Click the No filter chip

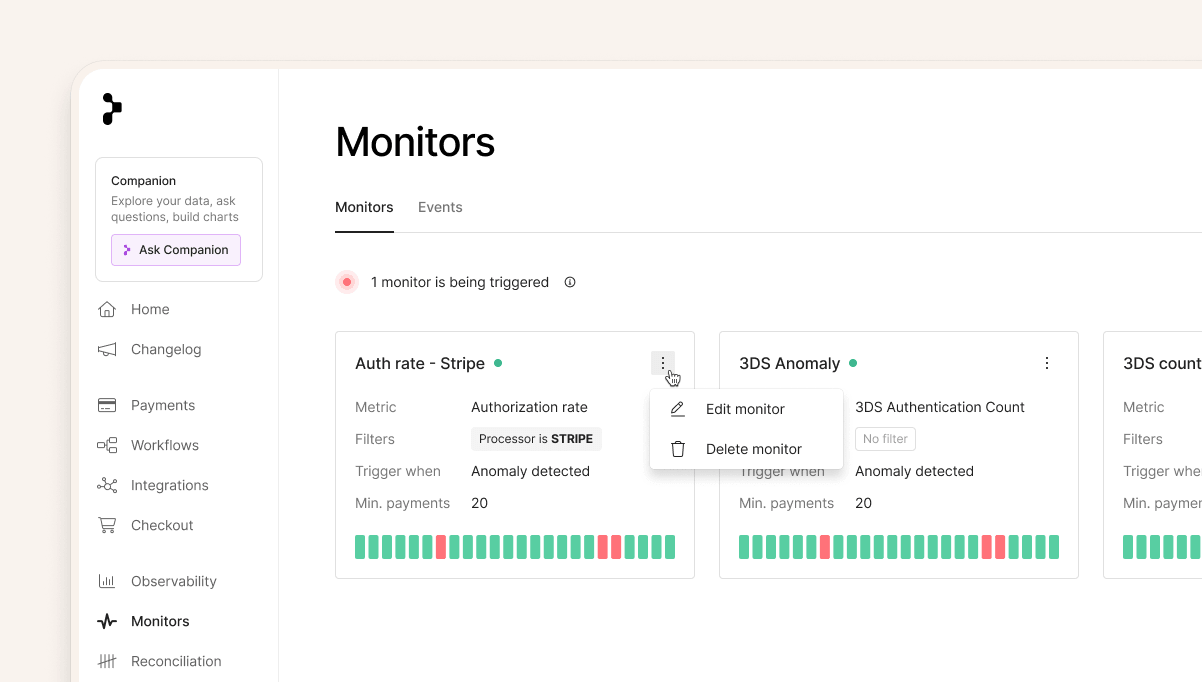pyautogui.click(x=885, y=439)
